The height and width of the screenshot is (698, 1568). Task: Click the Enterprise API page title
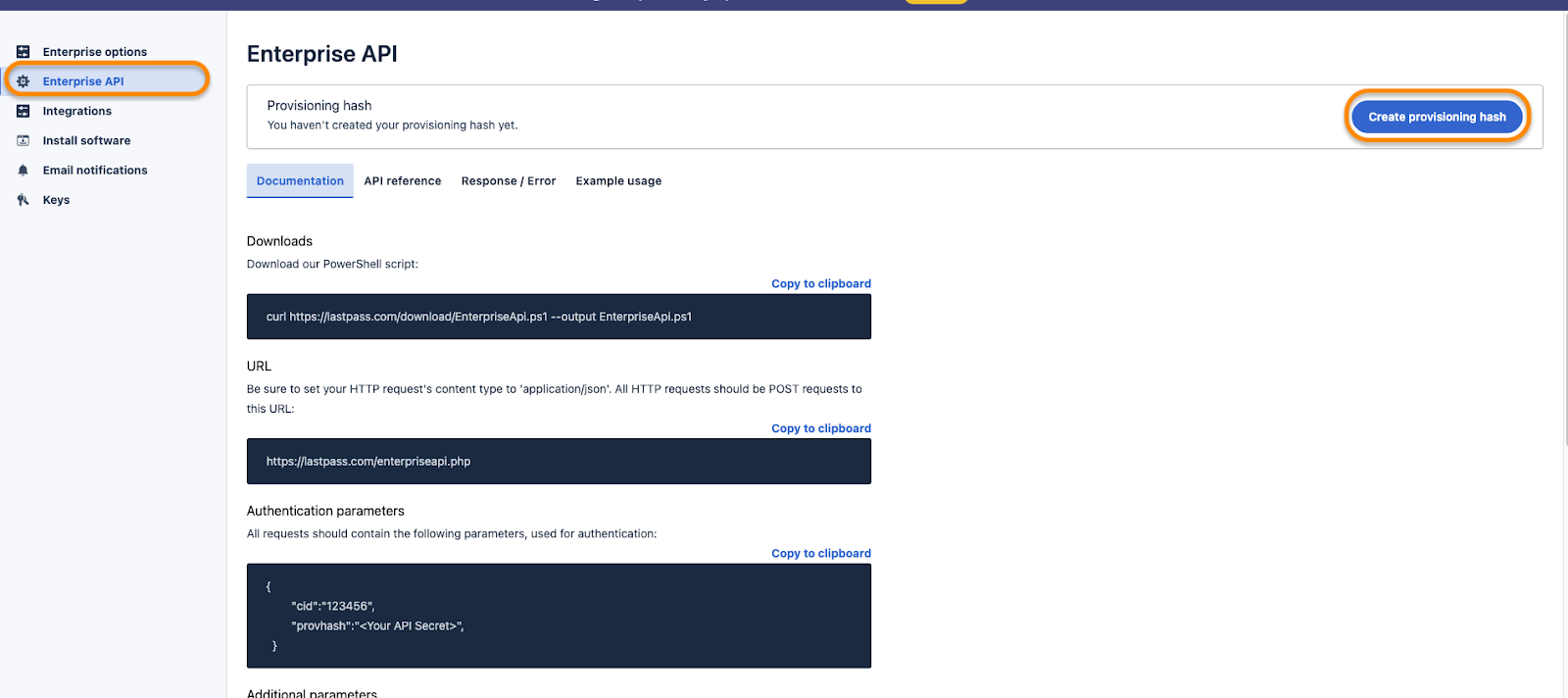point(322,54)
